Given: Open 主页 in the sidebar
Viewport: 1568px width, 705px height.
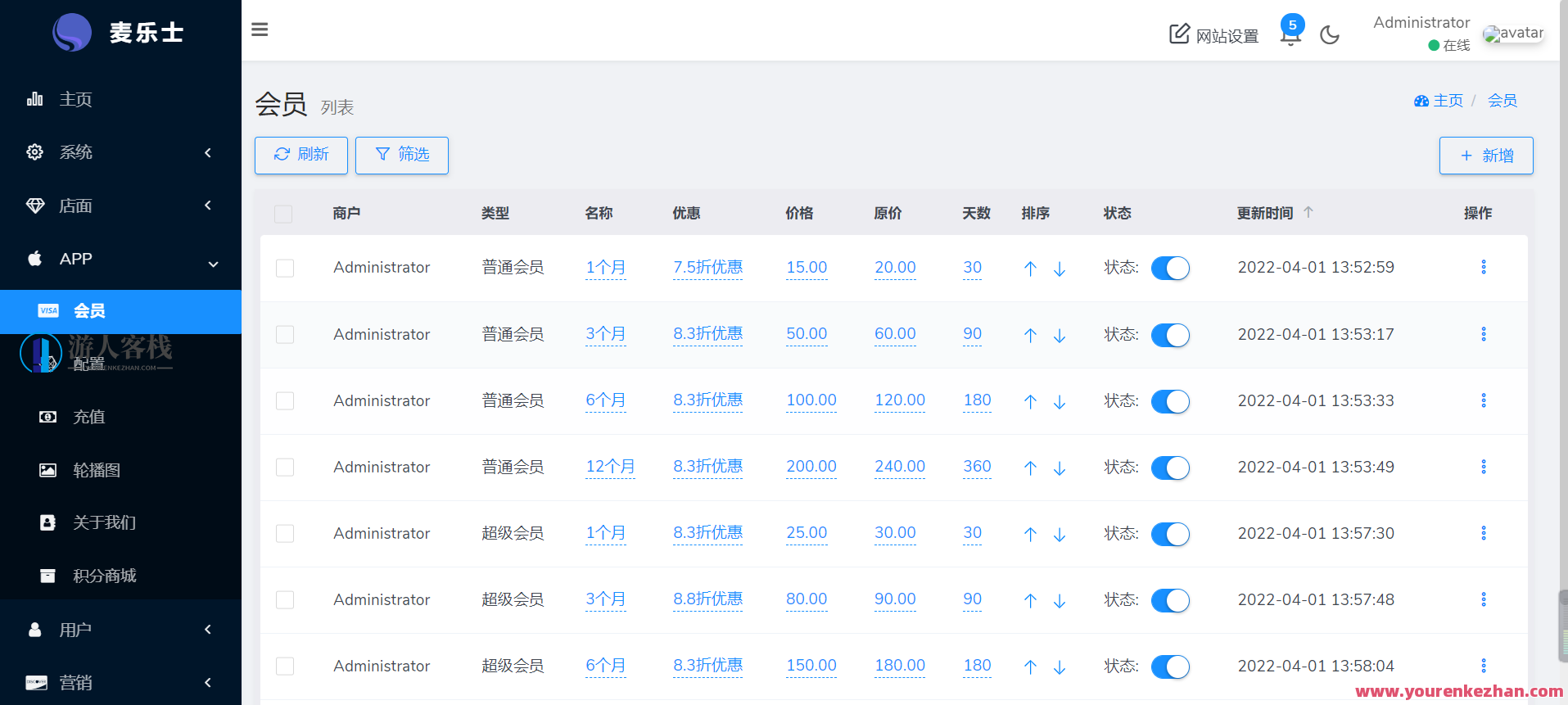Looking at the screenshot, I should [x=120, y=99].
